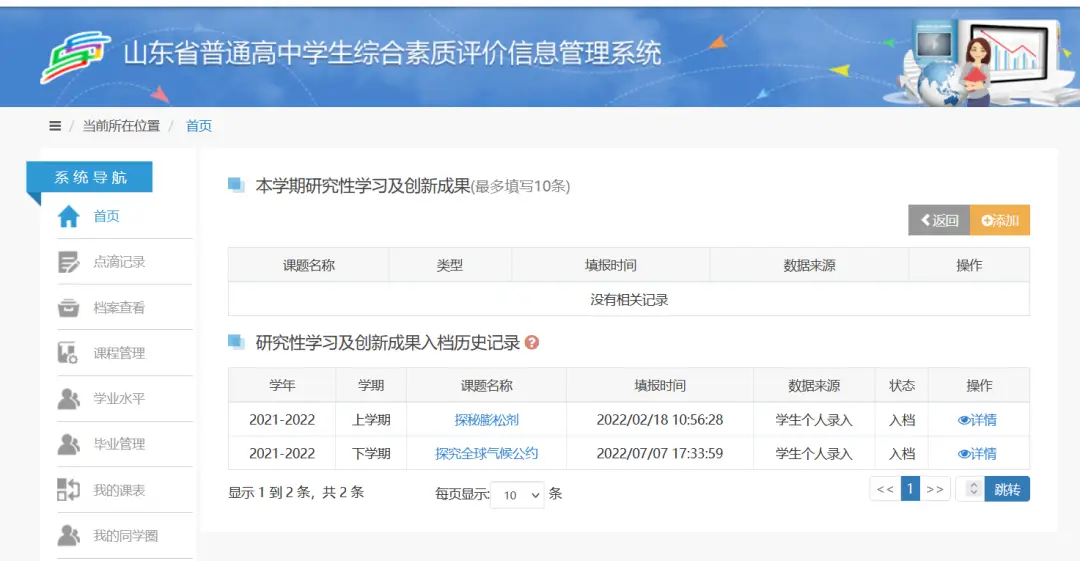Click the 返回 back button
1080x561 pixels.
[939, 220]
